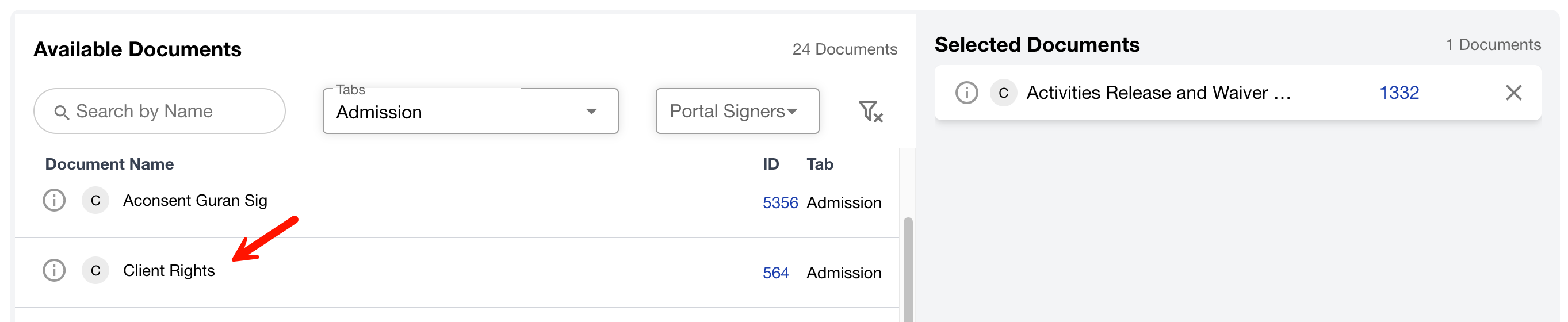The height and width of the screenshot is (322, 1568).
Task: Click the C badge beside Activities Release
Action: point(1003,93)
